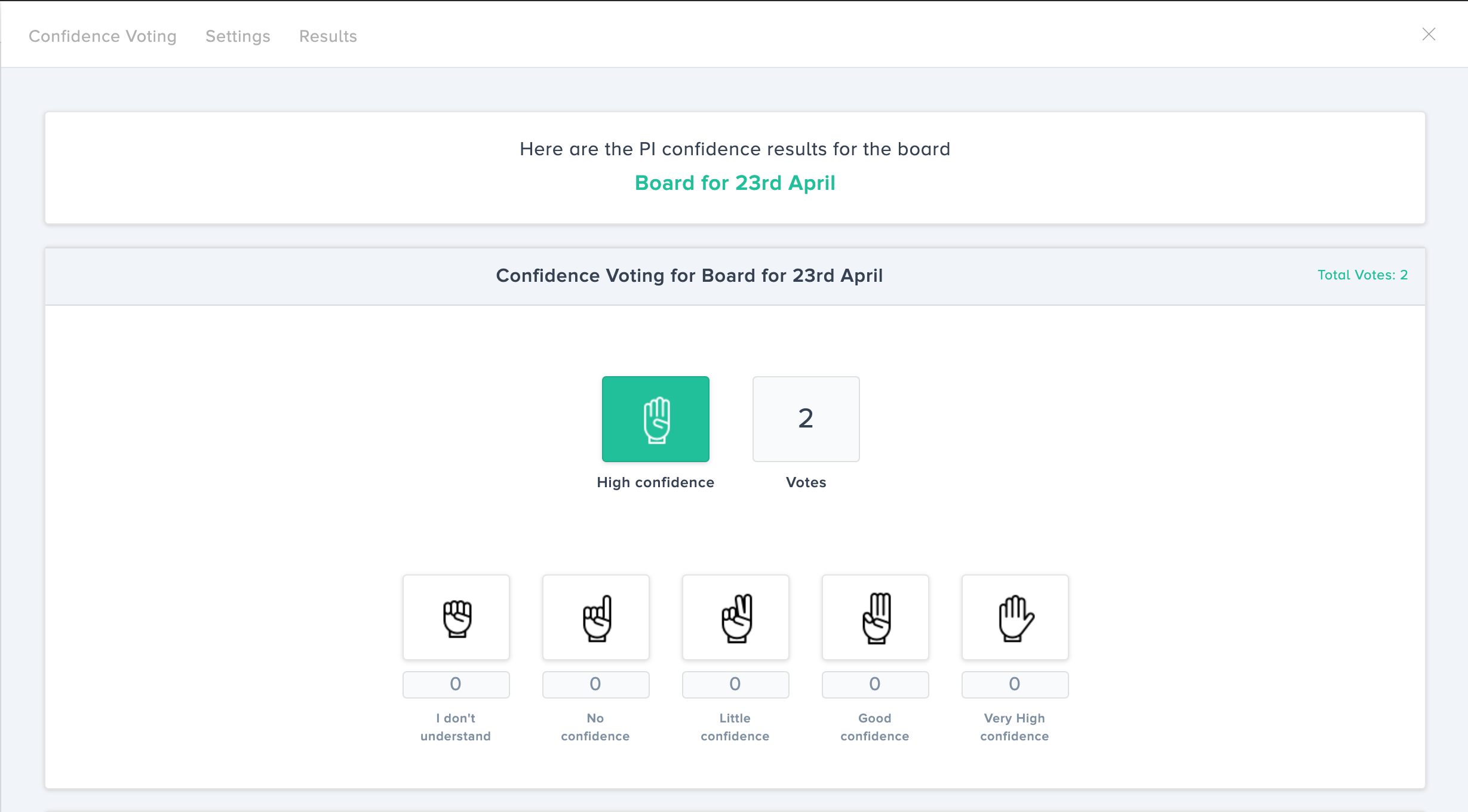1468x812 pixels.
Task: Click the 'Board for 23rd April' link
Action: click(x=735, y=183)
